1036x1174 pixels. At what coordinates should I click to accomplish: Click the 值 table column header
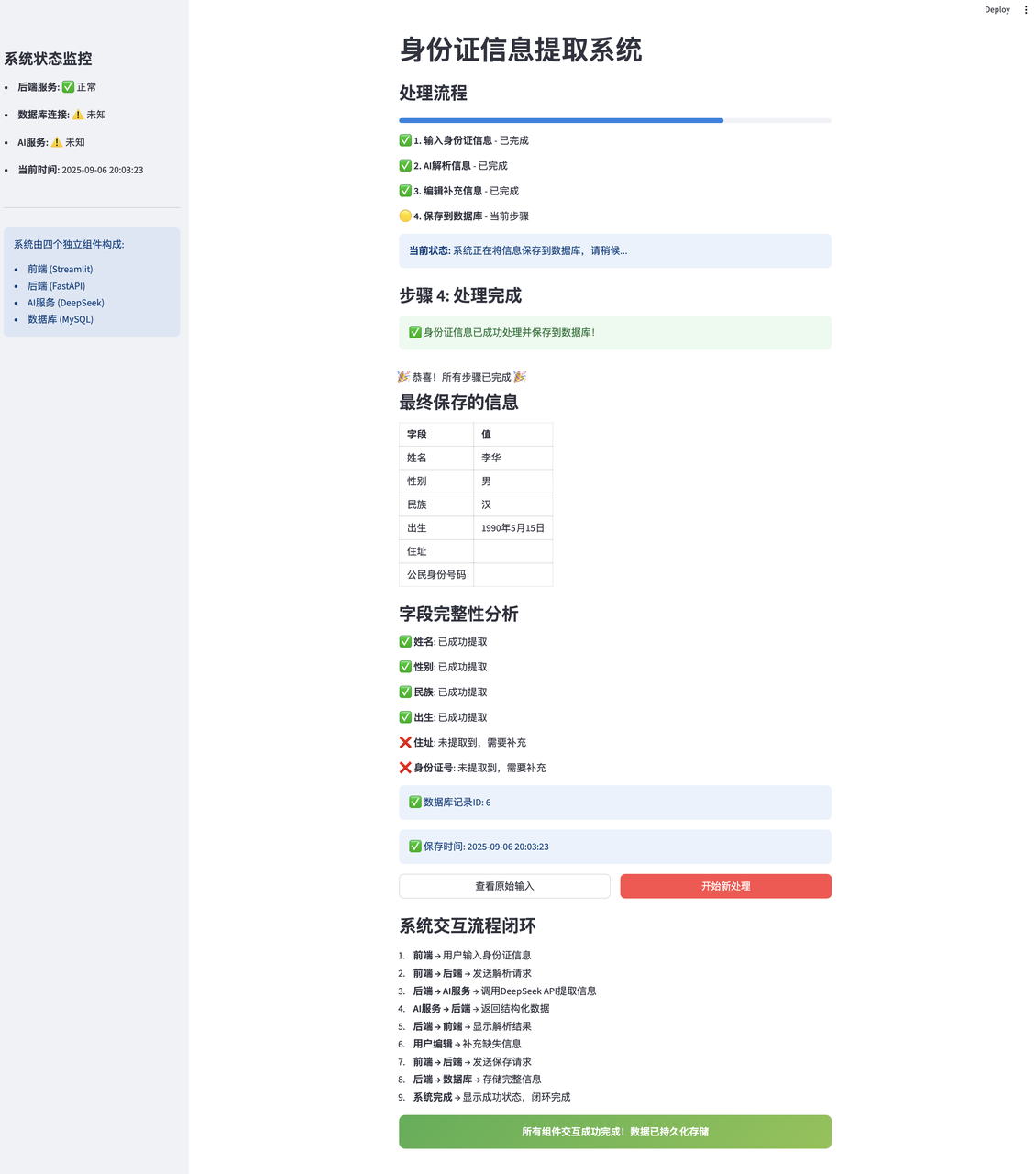[513, 435]
